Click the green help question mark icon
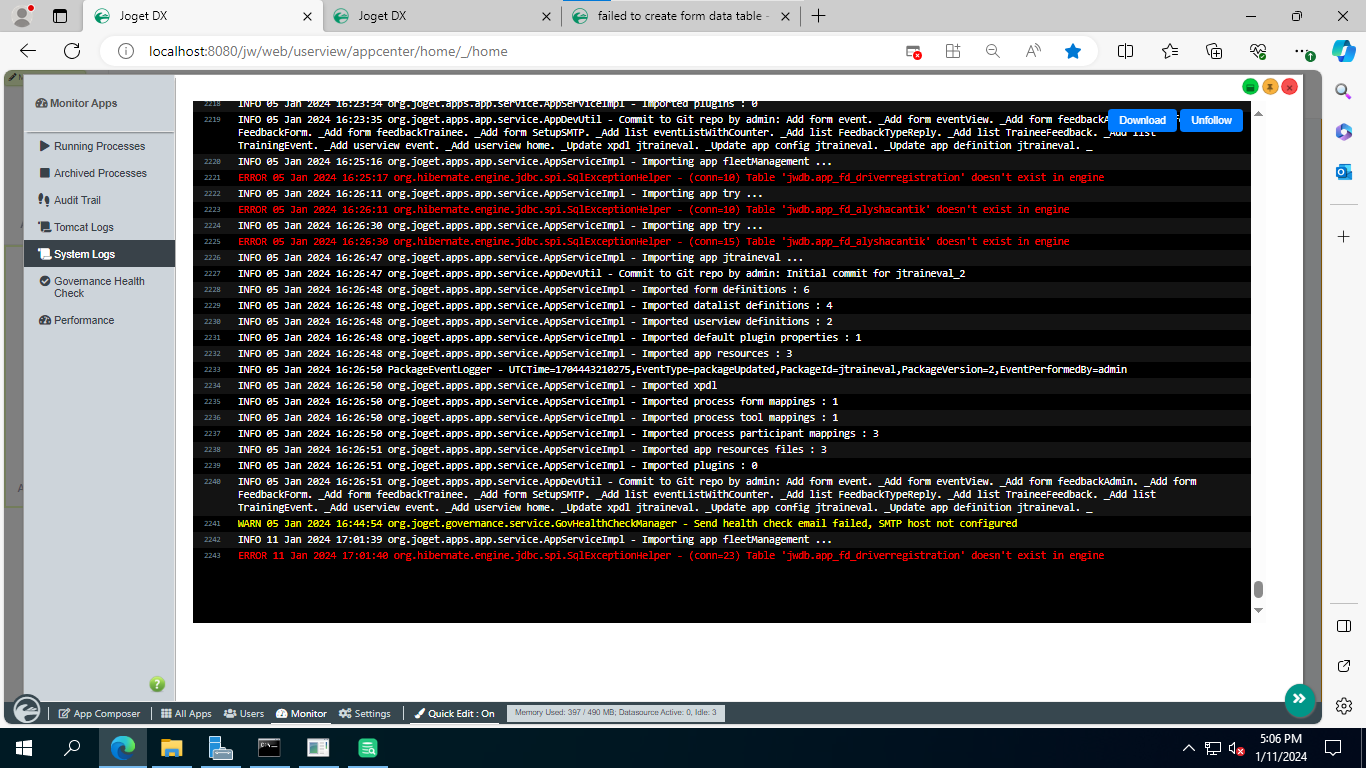 tap(157, 684)
